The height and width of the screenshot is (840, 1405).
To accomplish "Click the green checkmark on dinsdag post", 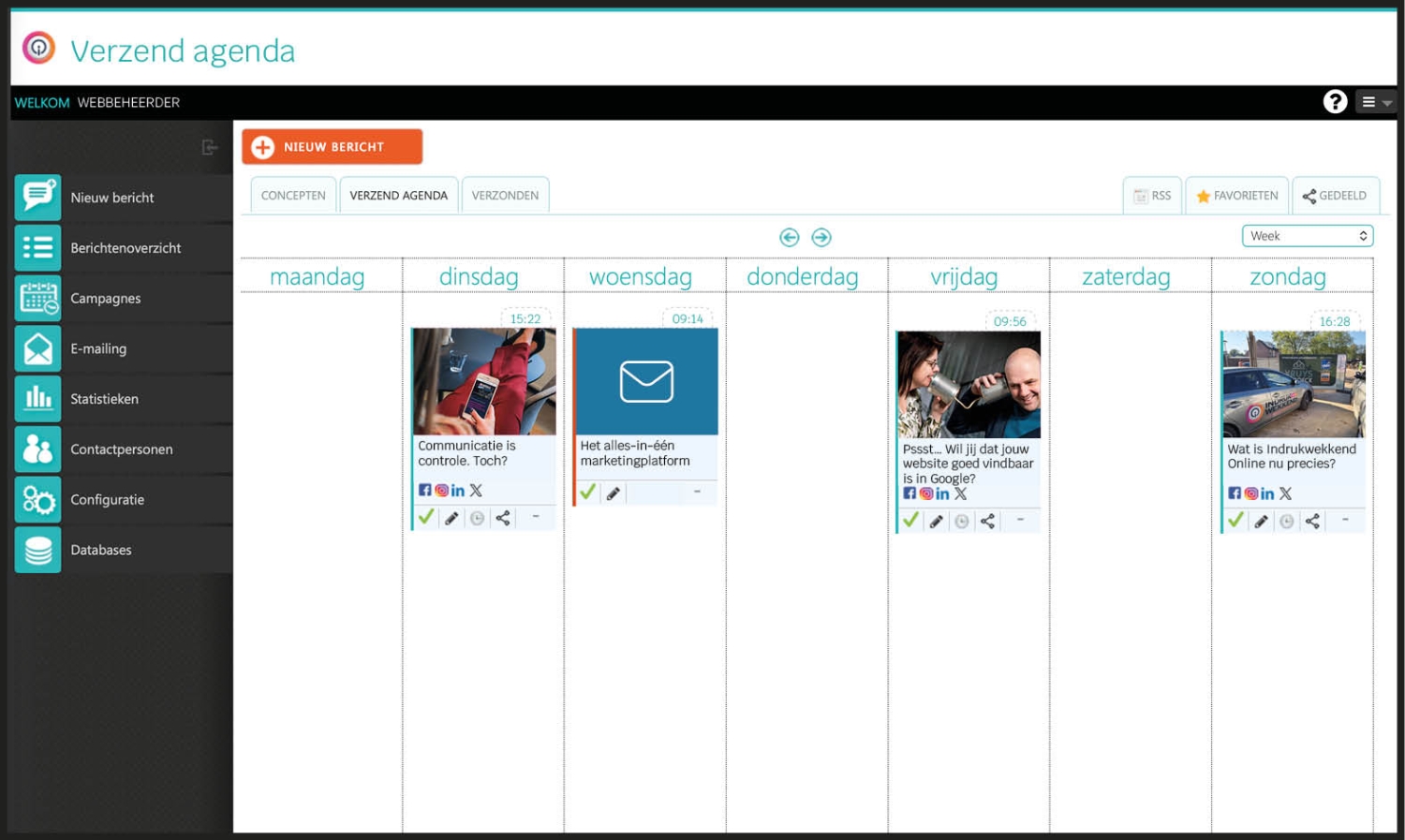I will (426, 517).
